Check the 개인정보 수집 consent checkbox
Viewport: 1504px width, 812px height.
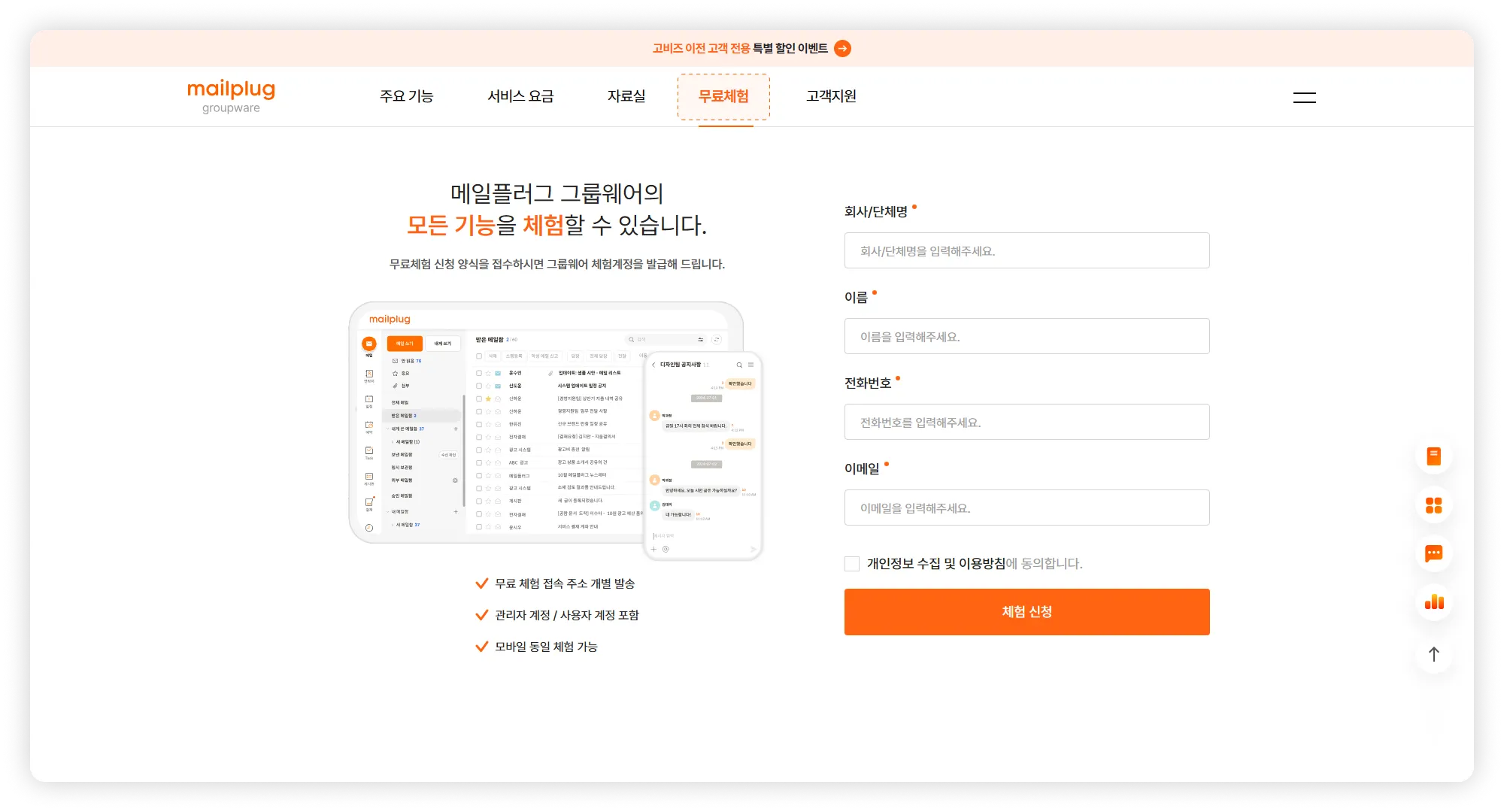point(852,564)
